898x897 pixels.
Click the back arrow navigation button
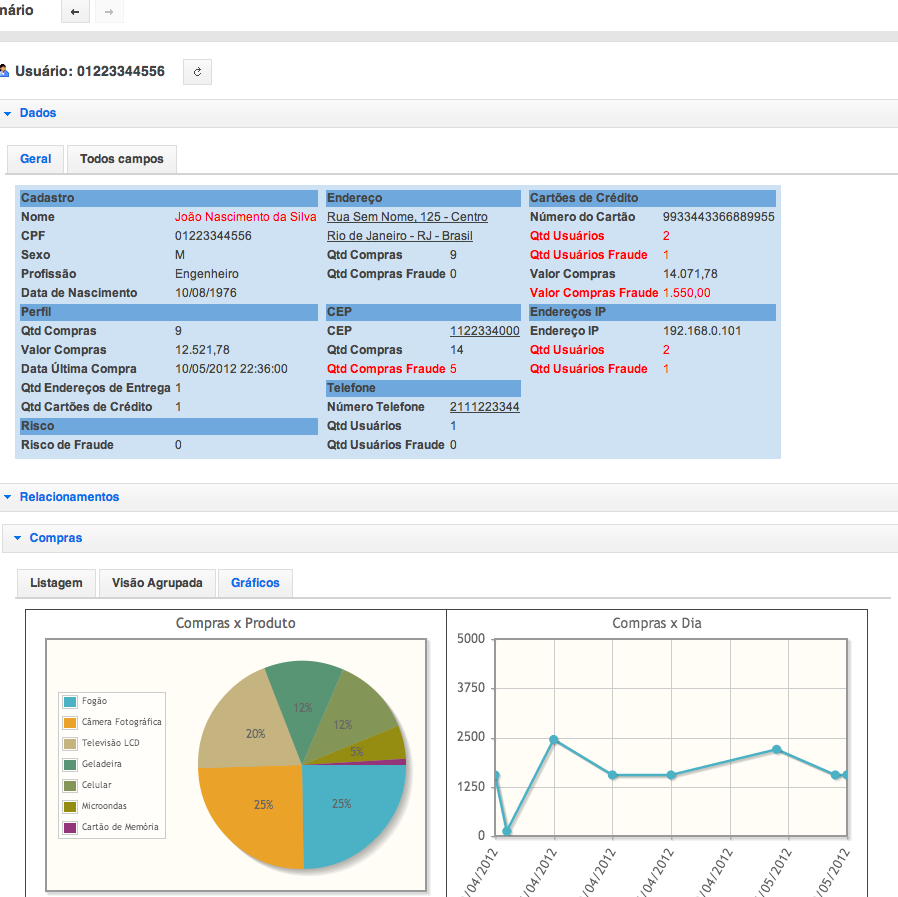(75, 11)
